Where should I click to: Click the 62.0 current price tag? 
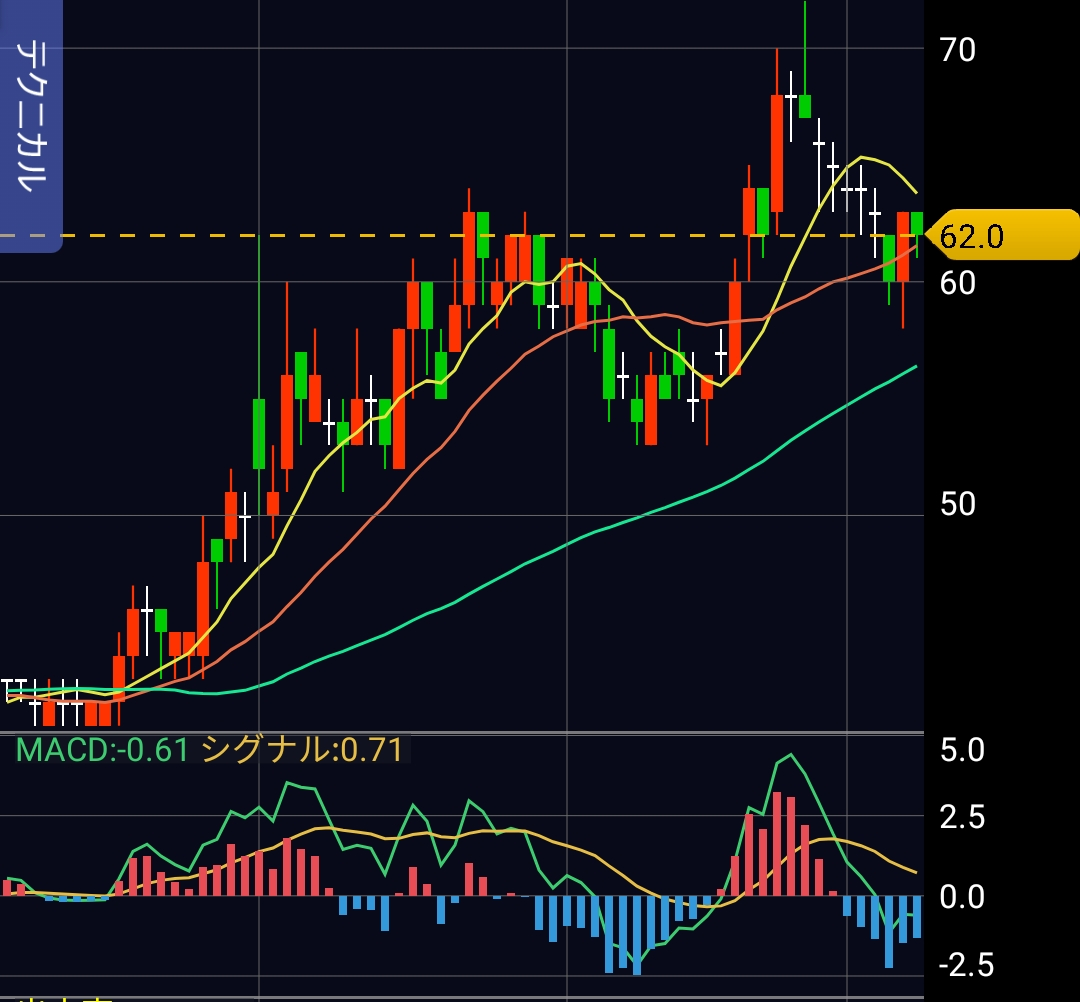point(1002,236)
